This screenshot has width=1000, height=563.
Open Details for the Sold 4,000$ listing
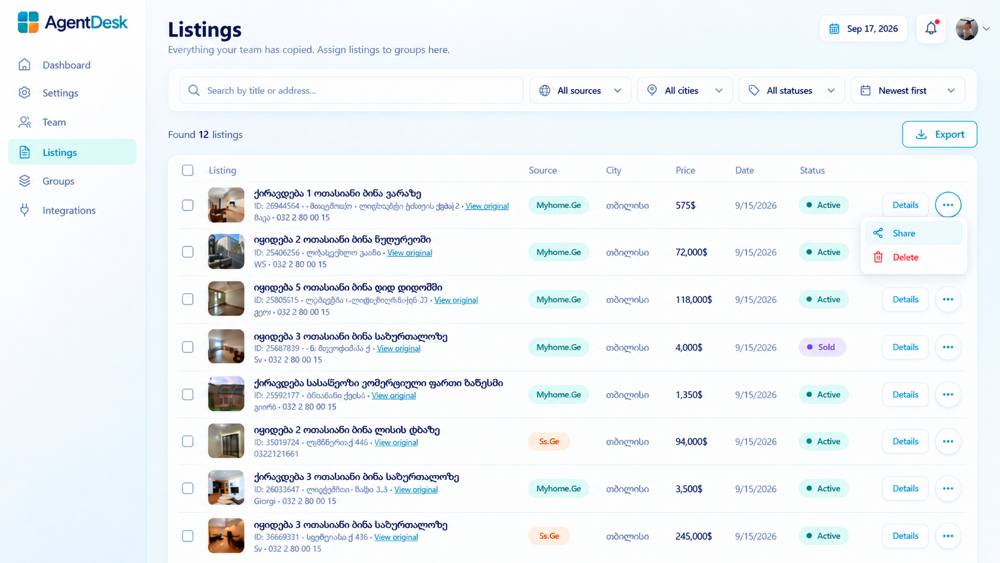pos(905,347)
